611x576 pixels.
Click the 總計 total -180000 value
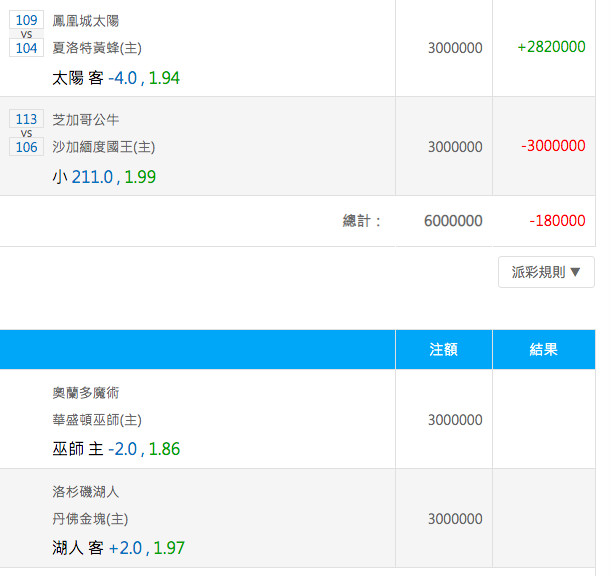557,221
